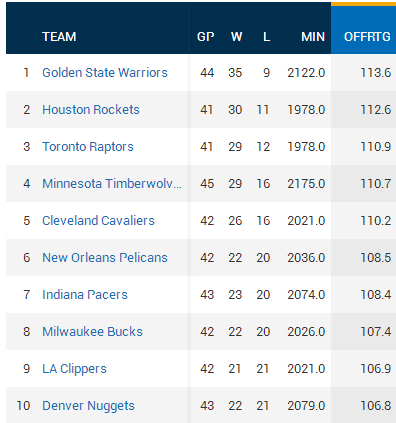Open the New Orleans Pelicans page
Screen dimensions: 396x423
[x=105, y=258]
